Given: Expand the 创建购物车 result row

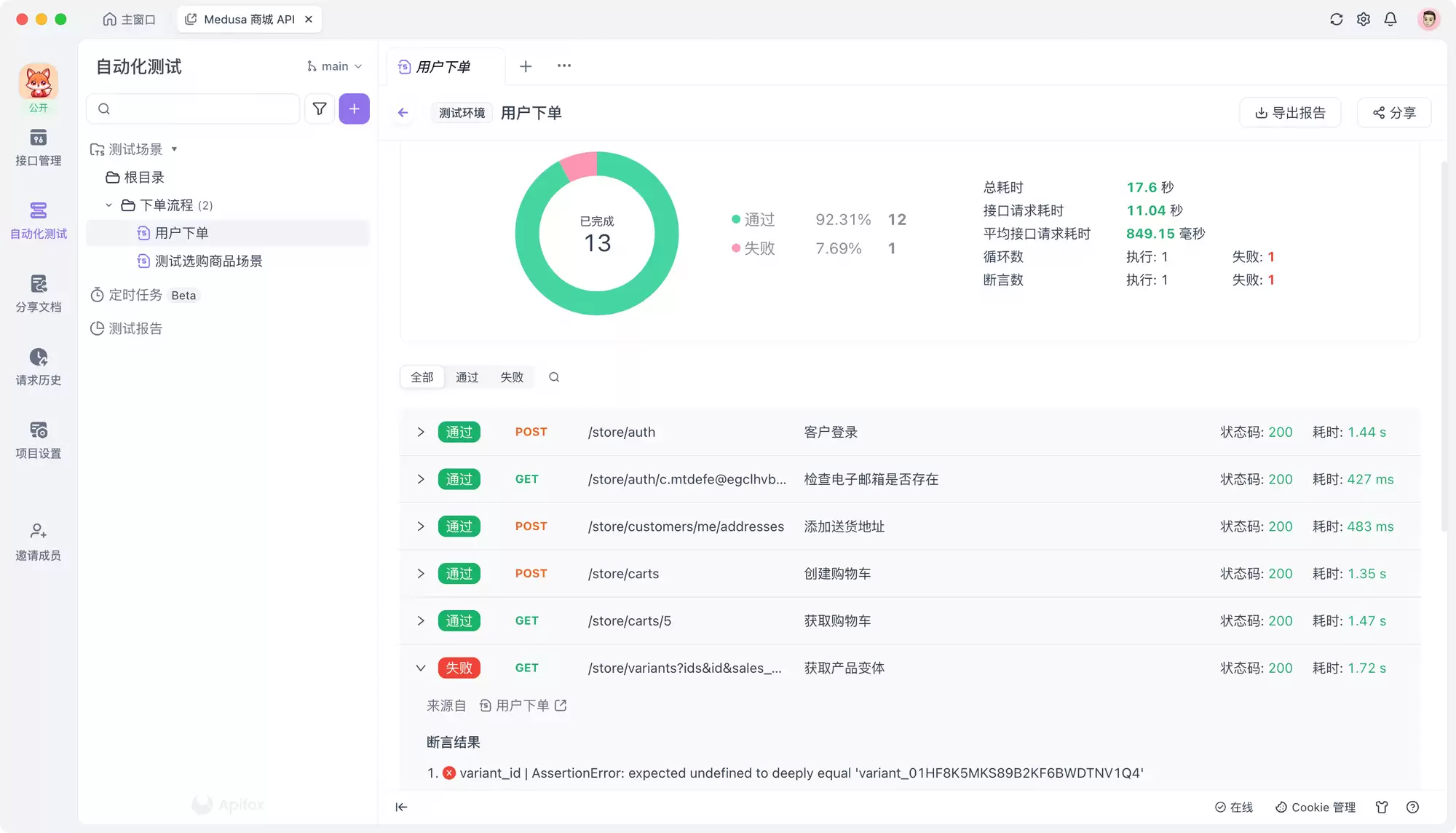Looking at the screenshot, I should [420, 574].
